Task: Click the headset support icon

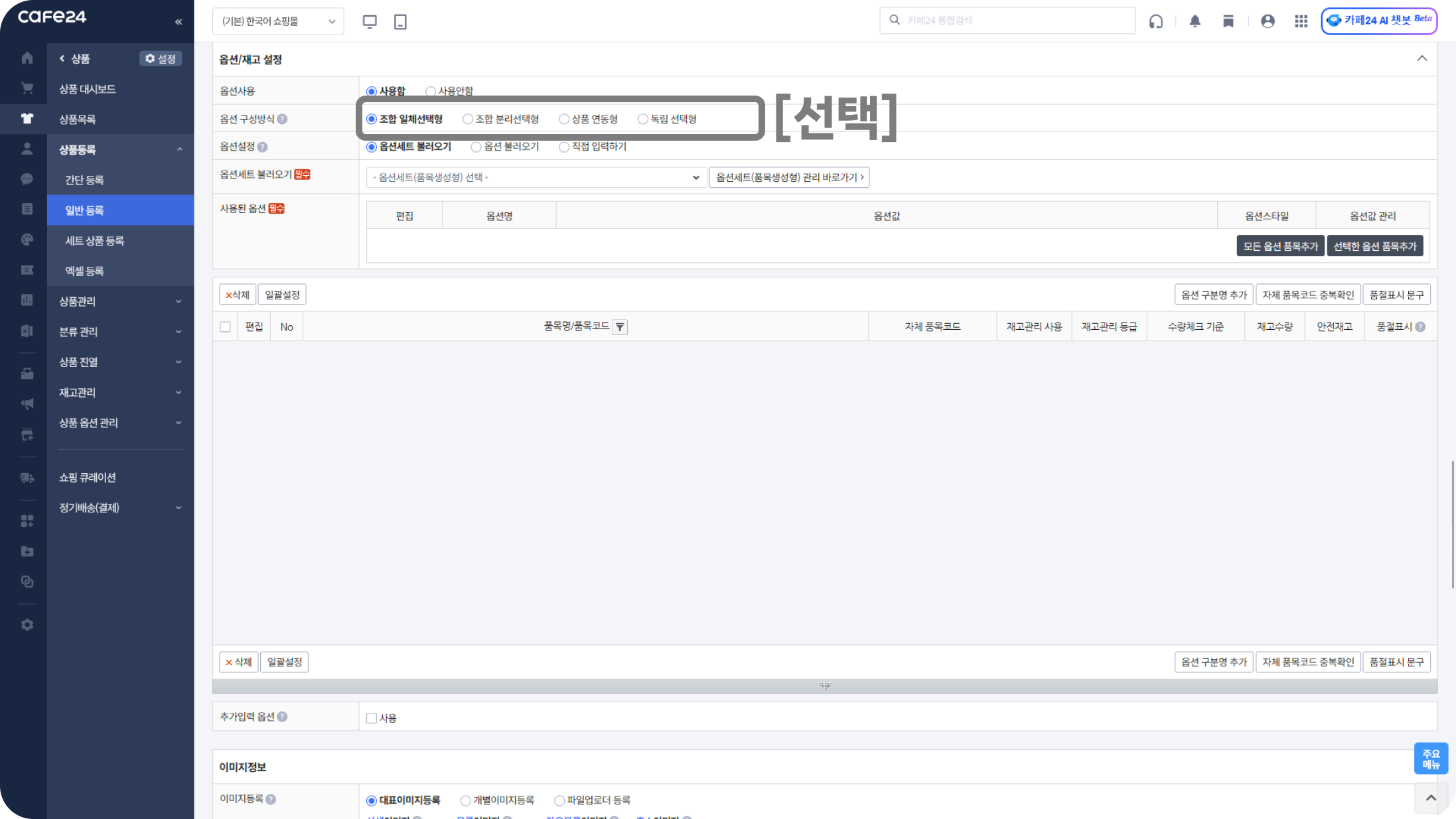Action: pos(1155,21)
